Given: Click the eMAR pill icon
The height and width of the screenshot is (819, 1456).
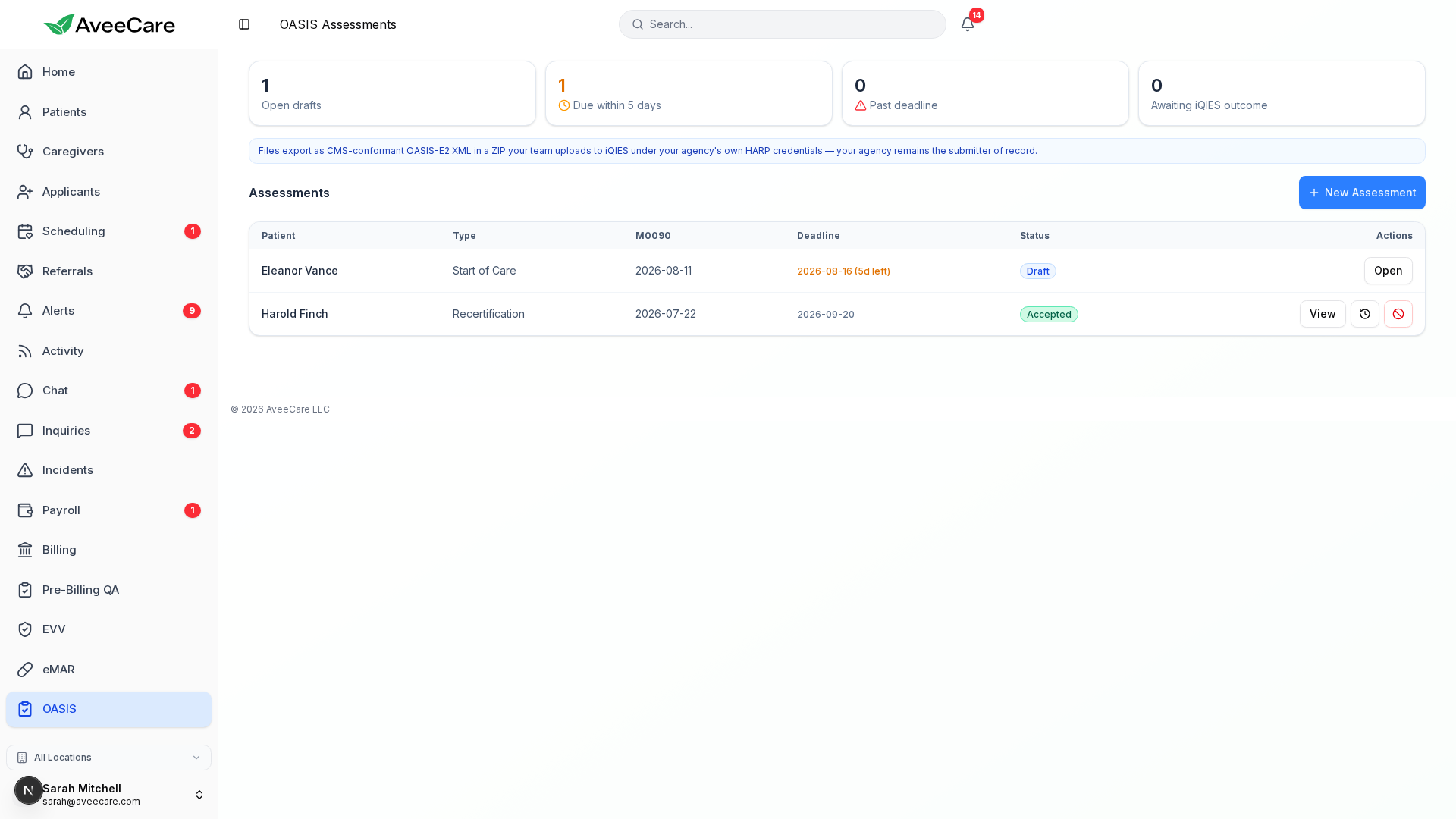Looking at the screenshot, I should [x=25, y=670].
